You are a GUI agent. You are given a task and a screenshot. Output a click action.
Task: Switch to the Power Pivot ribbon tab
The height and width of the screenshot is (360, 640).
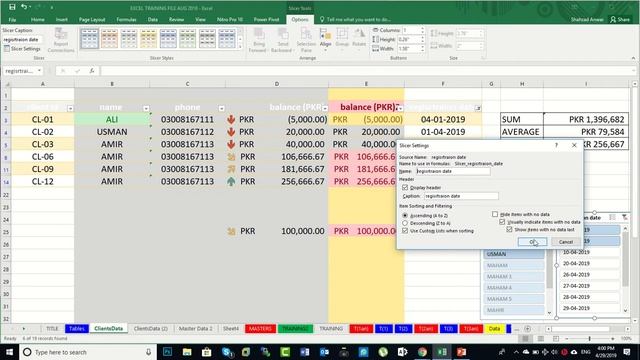coord(266,19)
